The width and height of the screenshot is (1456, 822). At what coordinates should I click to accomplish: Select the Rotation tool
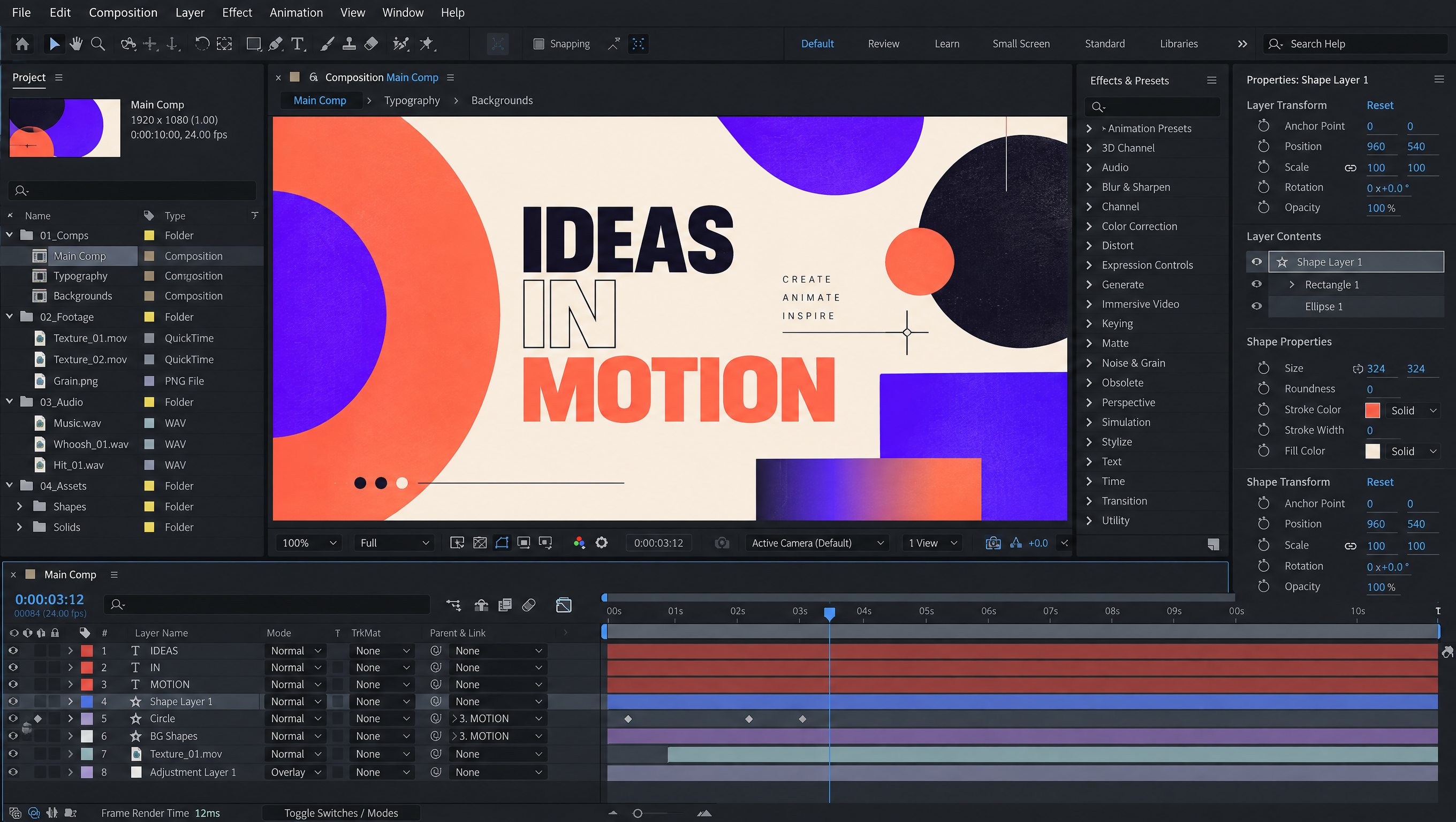tap(202, 43)
